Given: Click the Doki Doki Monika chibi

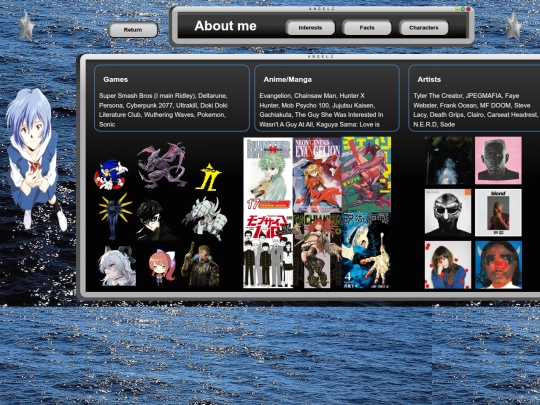Looking at the screenshot, I should pos(162,268).
